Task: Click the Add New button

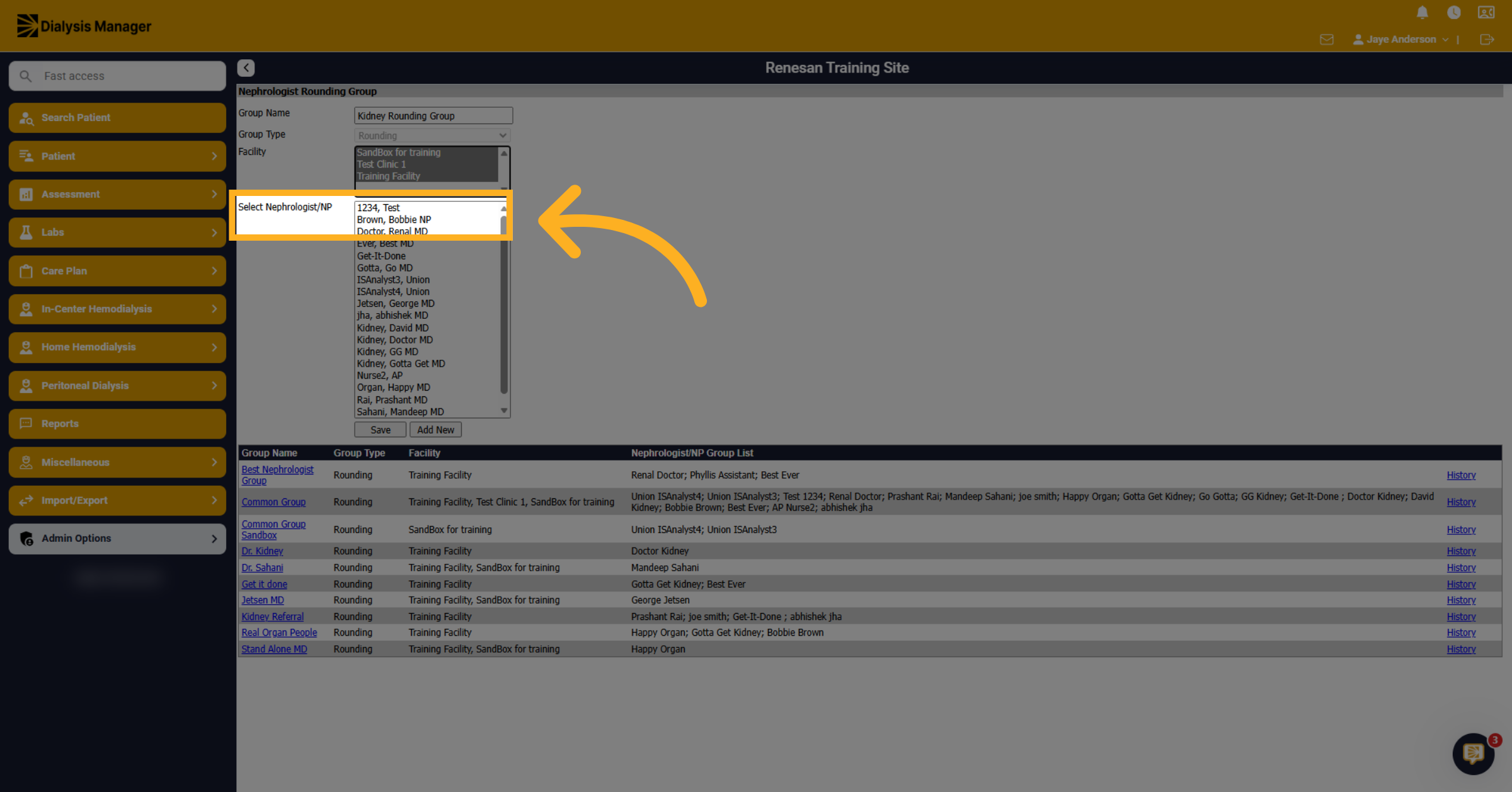Action: click(435, 430)
